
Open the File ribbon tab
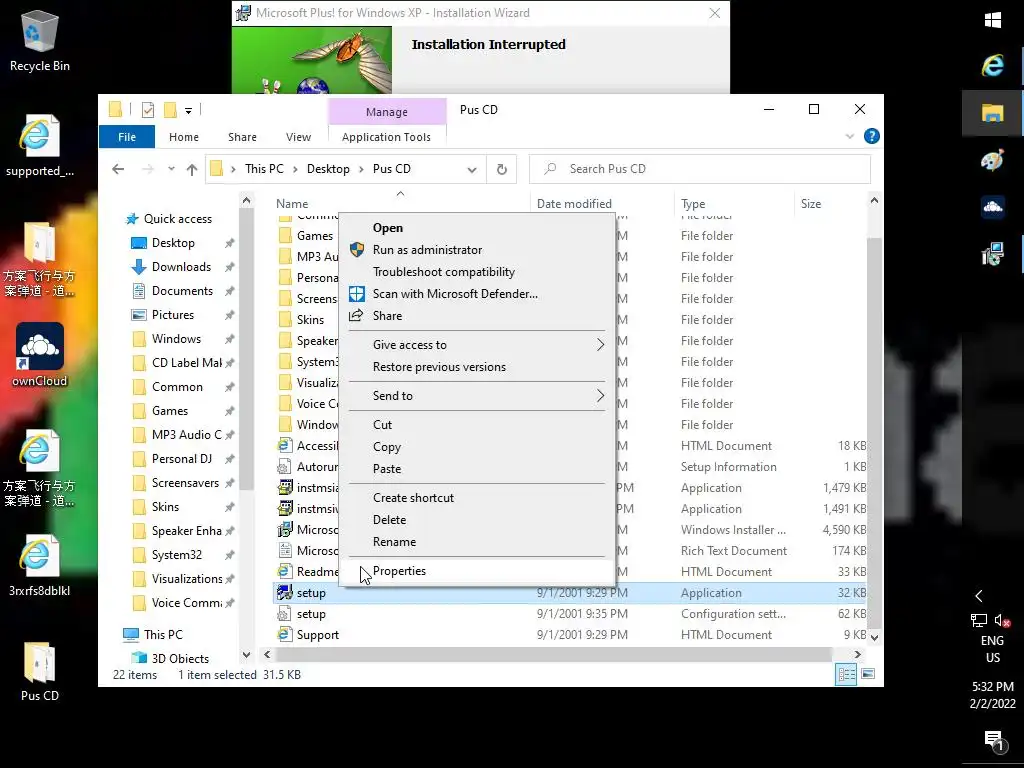[127, 136]
